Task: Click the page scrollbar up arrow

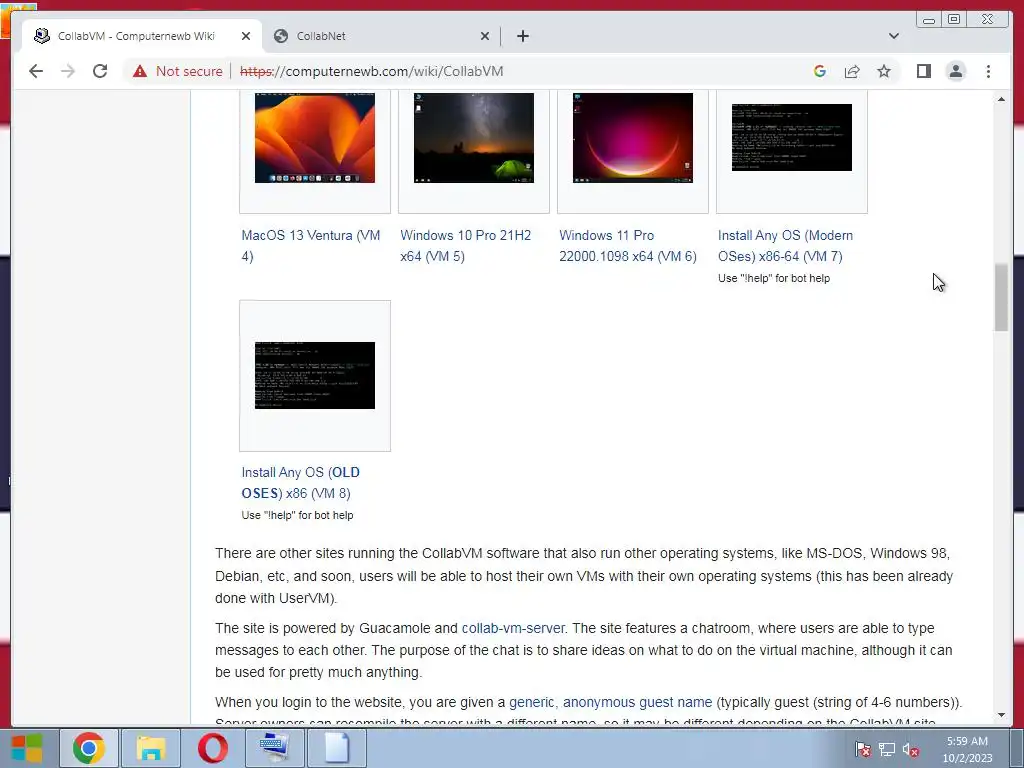Action: (x=1001, y=99)
